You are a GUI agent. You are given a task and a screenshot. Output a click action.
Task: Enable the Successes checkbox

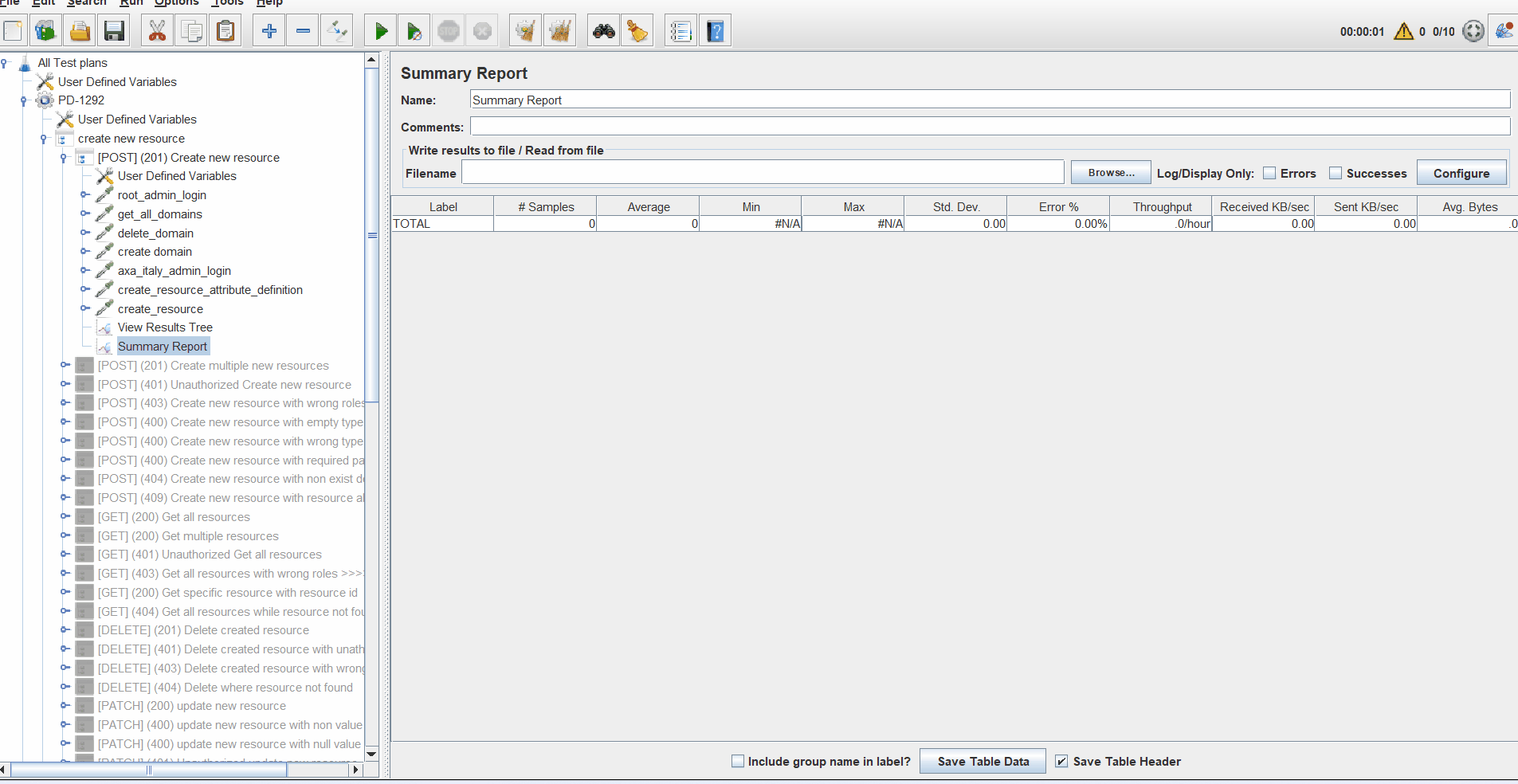pos(1336,173)
